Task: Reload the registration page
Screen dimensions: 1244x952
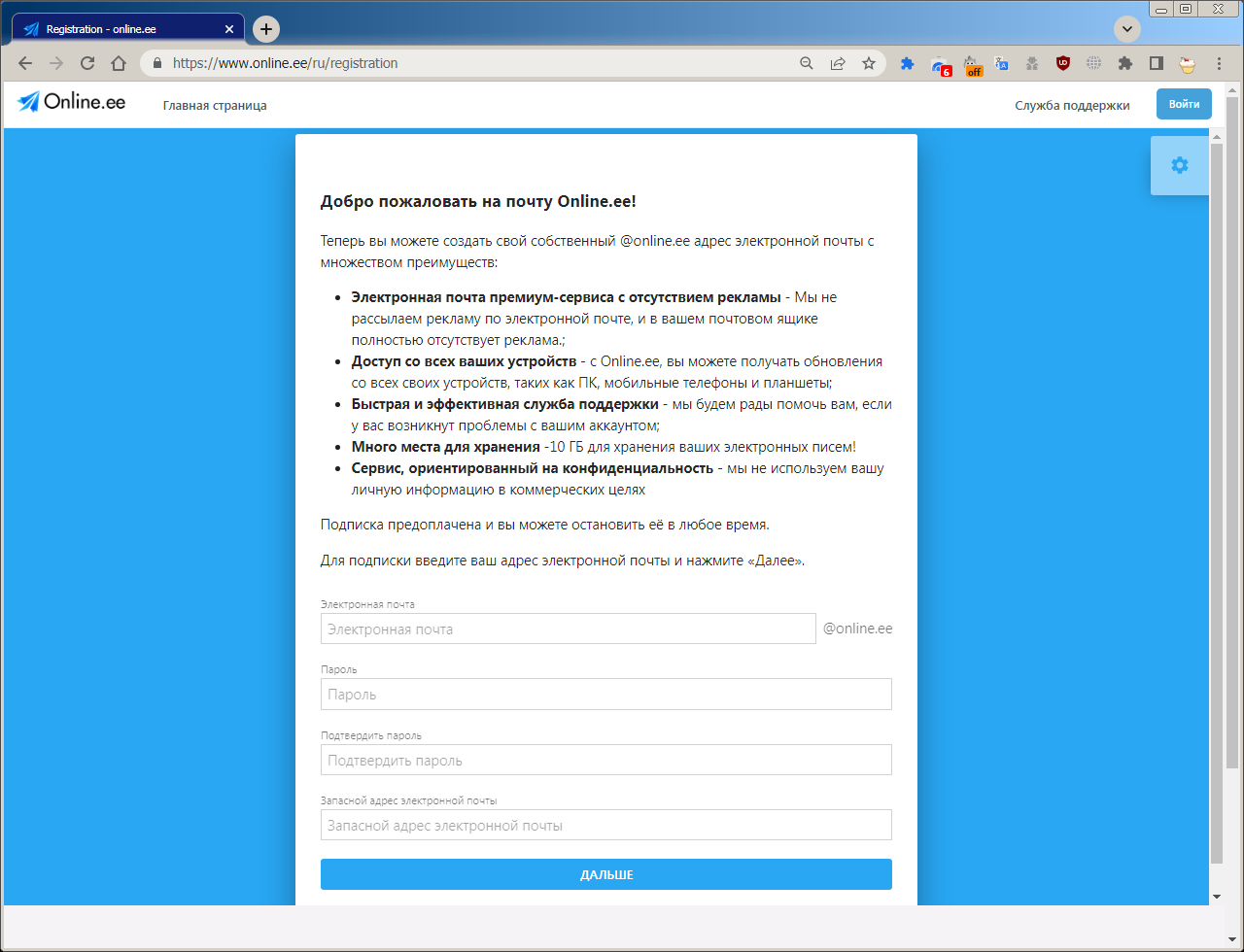Action: (87, 63)
